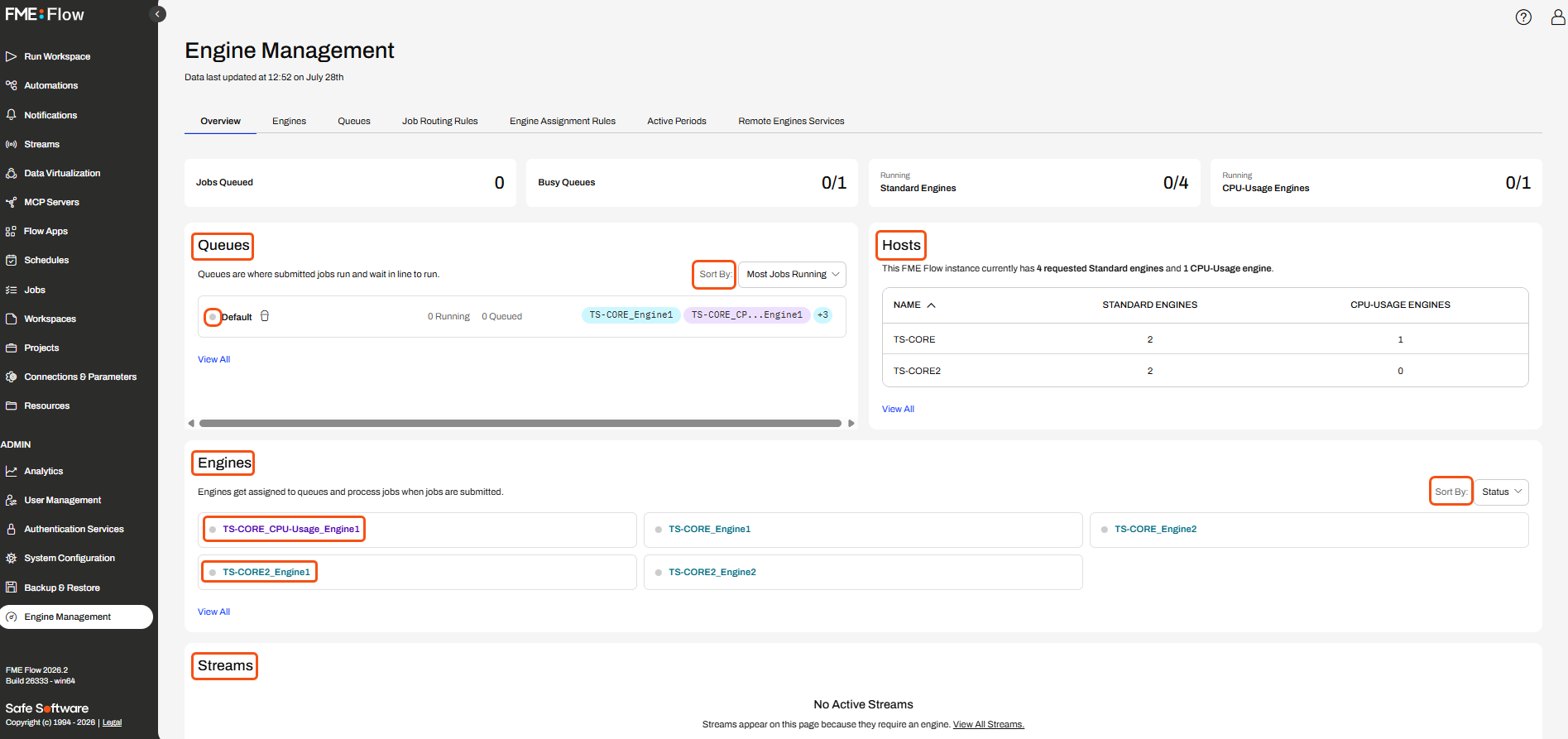The width and height of the screenshot is (1568, 739).
Task: Open the TS-CORE_Engine2 engine link
Action: [1155, 529]
